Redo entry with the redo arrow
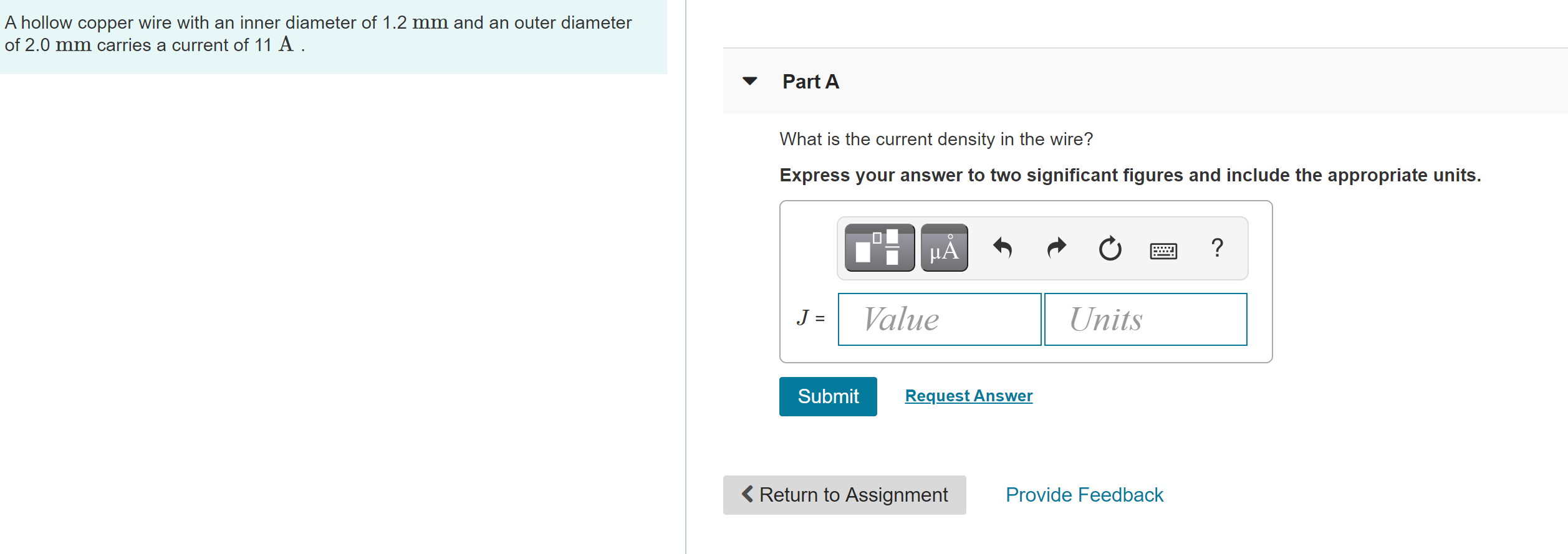Image resolution: width=1568 pixels, height=554 pixels. pos(1057,248)
